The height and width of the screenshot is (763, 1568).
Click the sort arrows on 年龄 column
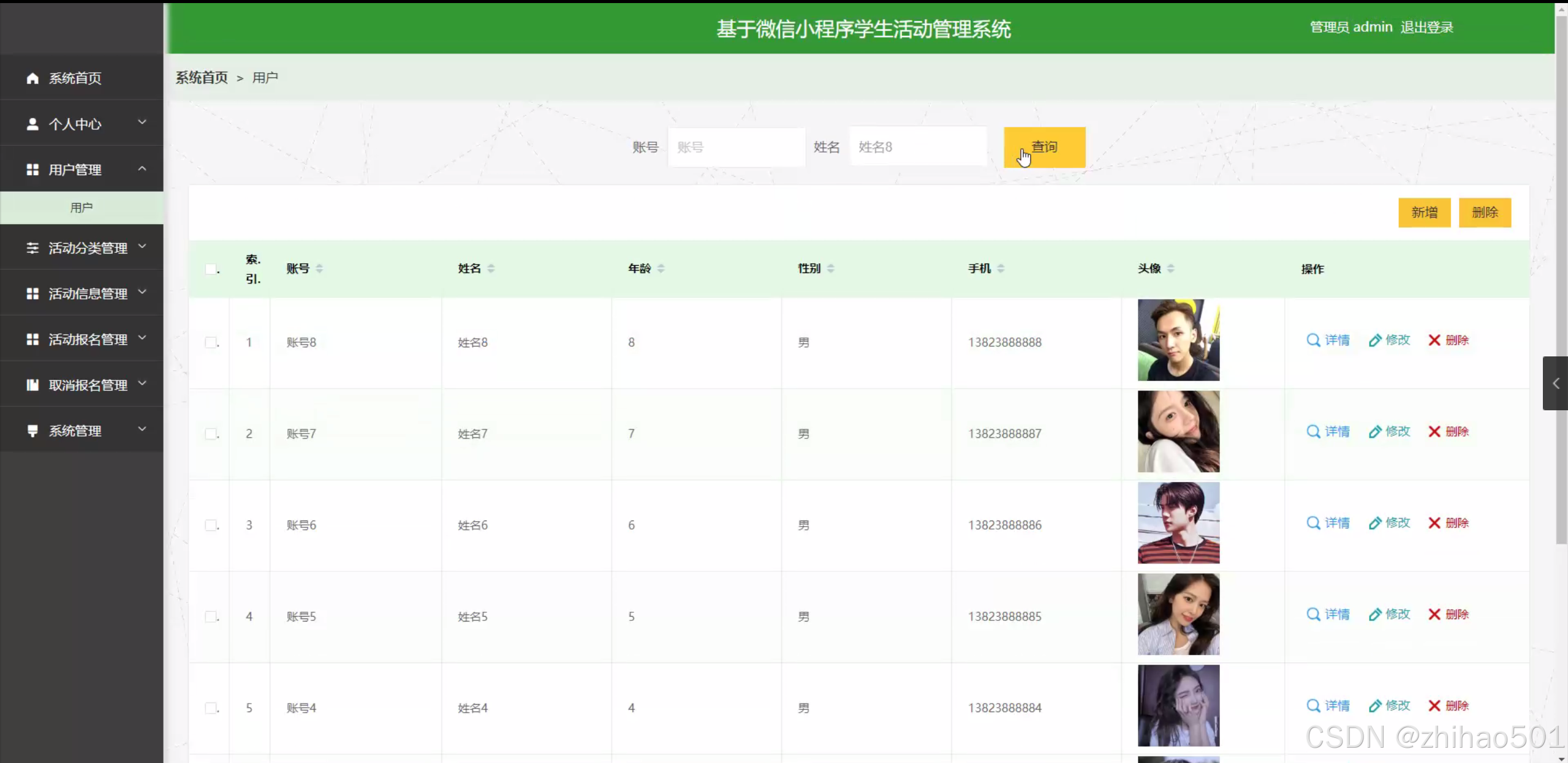point(661,269)
